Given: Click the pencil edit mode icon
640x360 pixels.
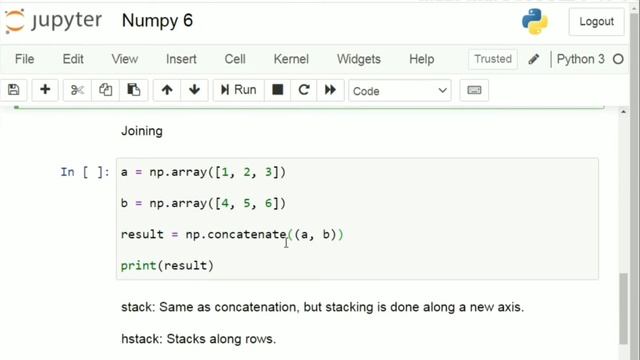Looking at the screenshot, I should pyautogui.click(x=533, y=59).
